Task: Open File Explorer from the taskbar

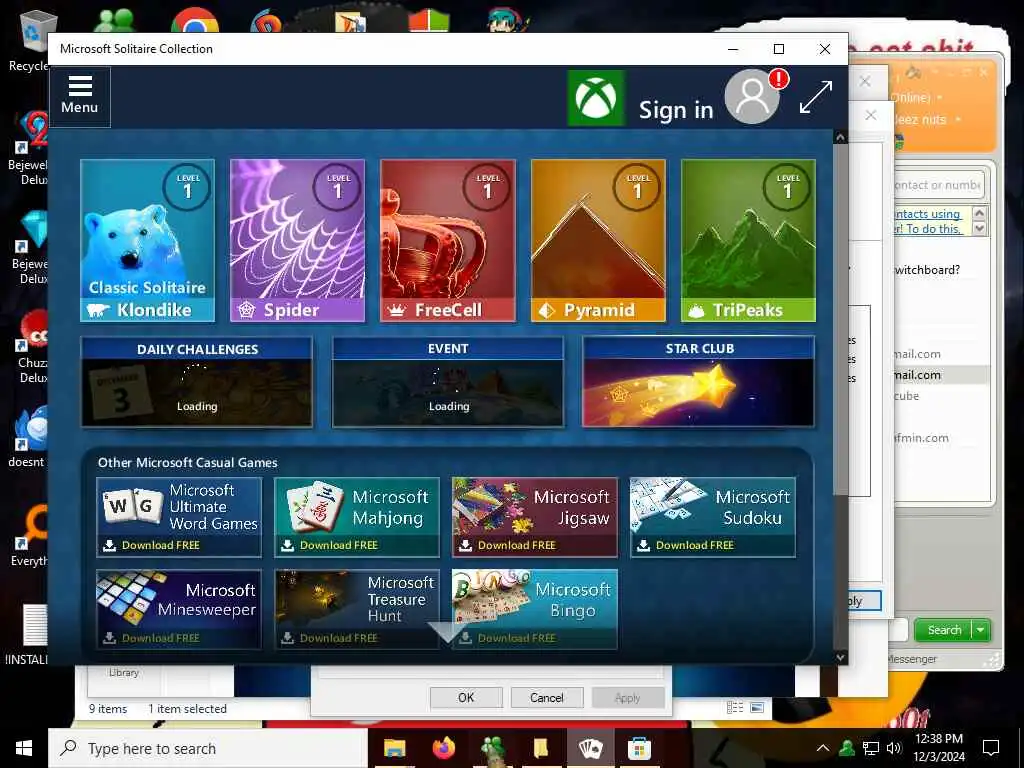Action: (x=394, y=748)
